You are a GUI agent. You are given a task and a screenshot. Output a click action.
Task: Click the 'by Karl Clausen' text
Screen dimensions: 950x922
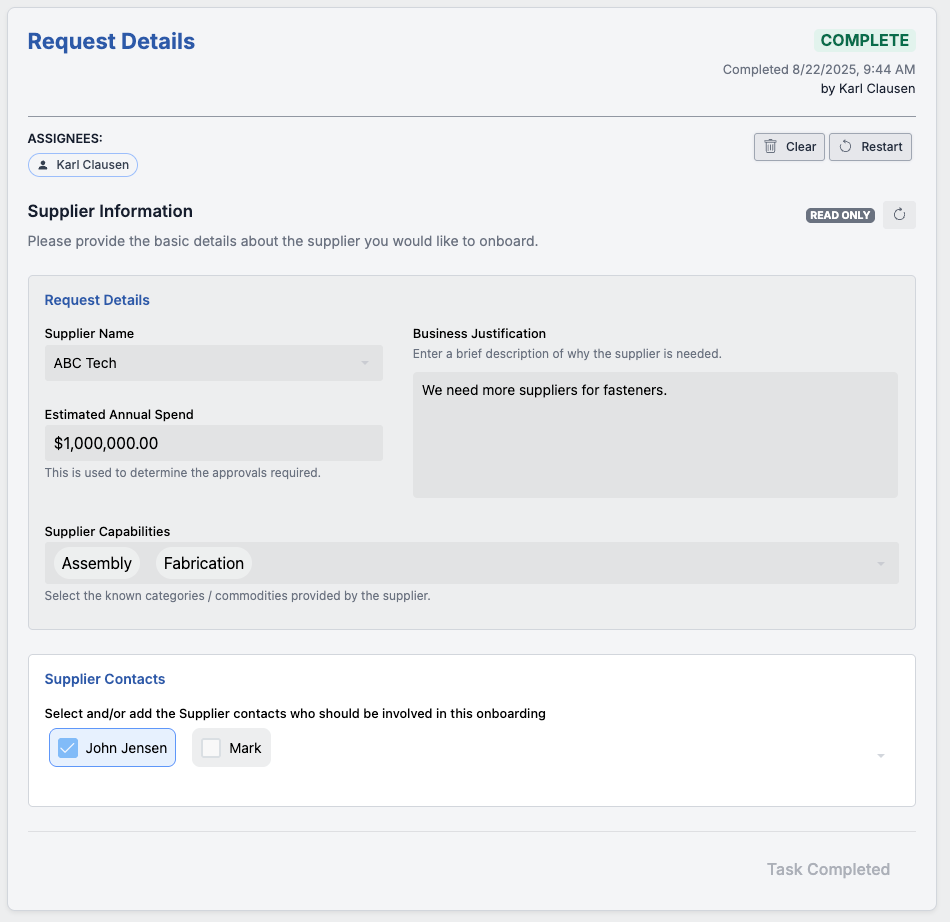(868, 88)
